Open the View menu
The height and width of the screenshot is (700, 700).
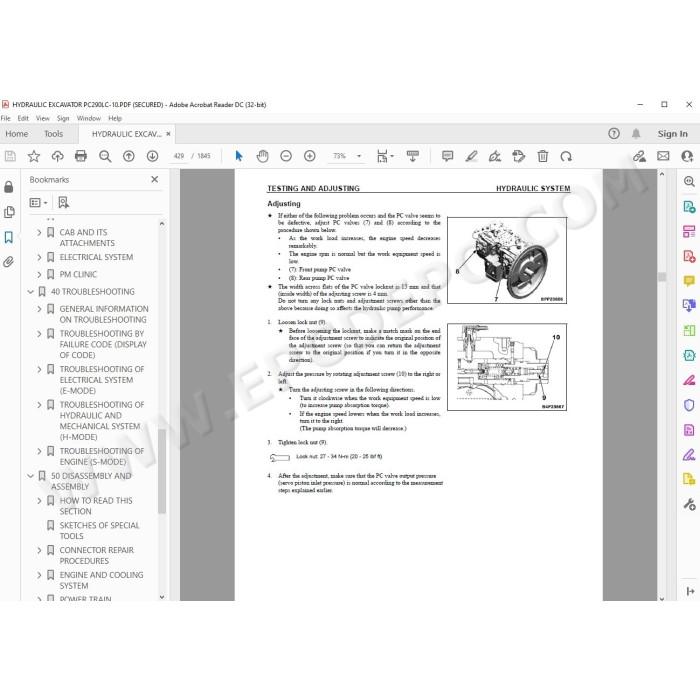click(42, 118)
